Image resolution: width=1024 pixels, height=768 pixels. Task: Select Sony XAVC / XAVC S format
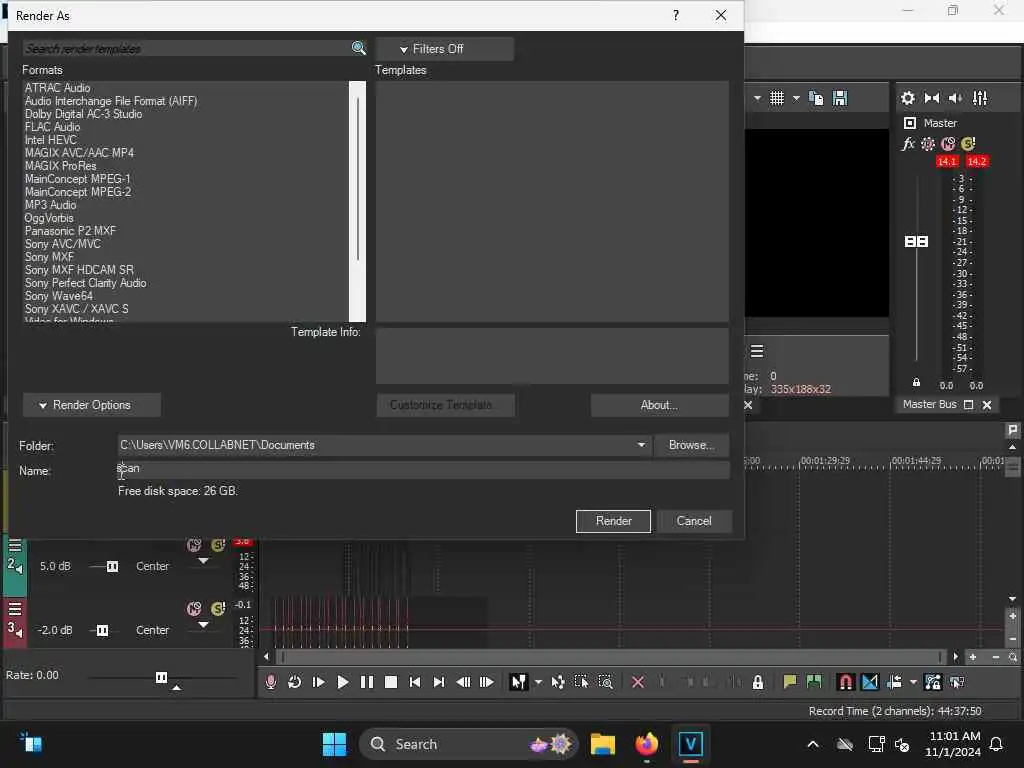click(76, 309)
